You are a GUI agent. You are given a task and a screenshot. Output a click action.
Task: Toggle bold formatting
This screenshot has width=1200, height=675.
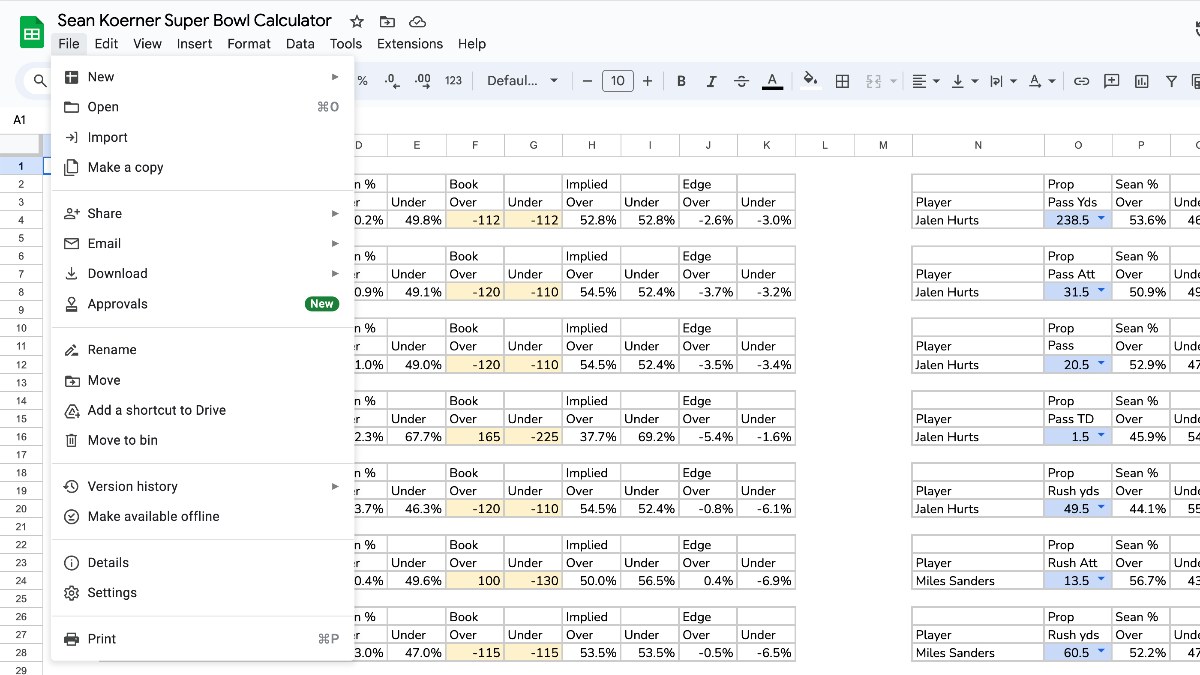[x=681, y=81]
